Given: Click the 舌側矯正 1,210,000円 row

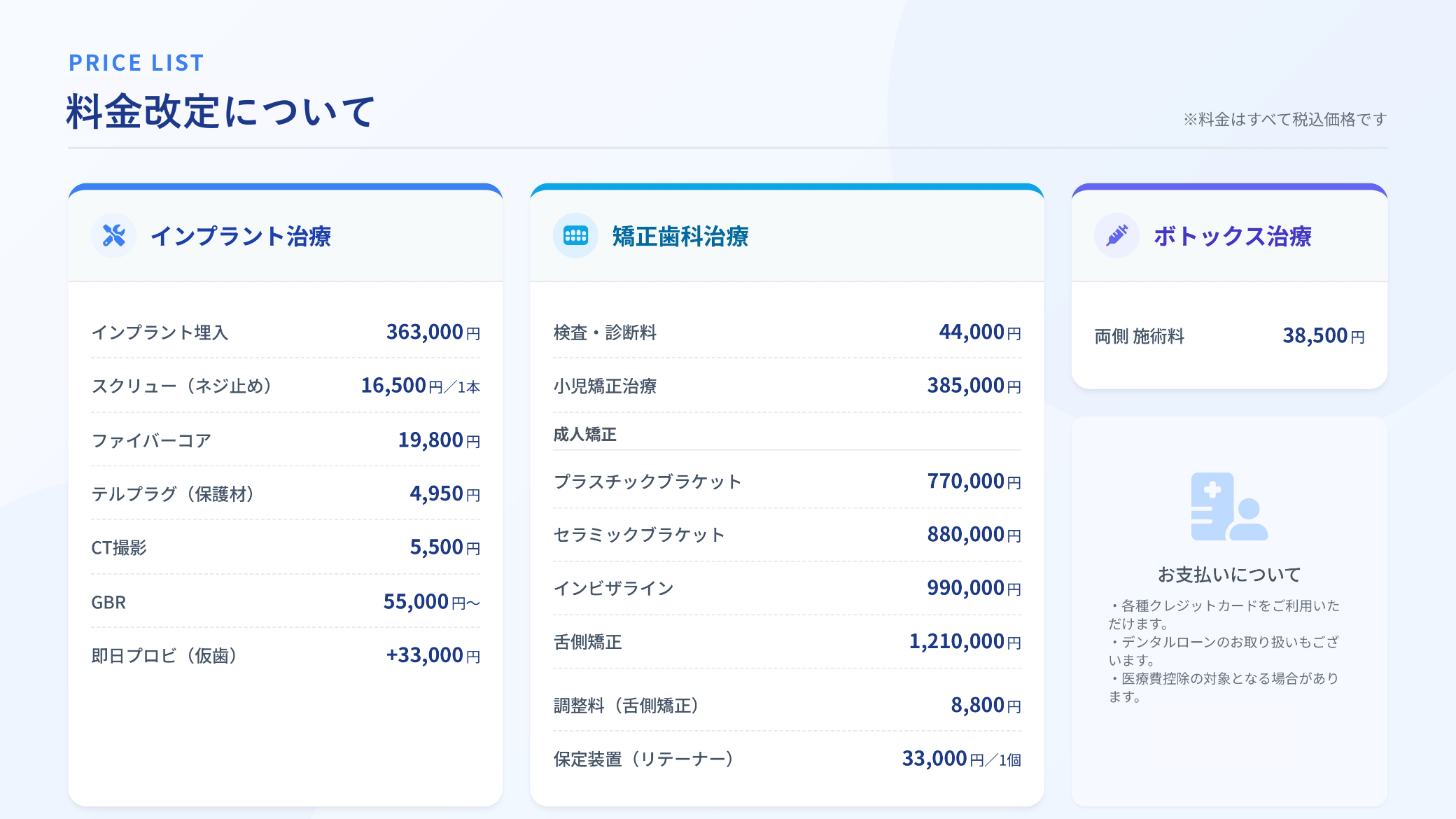Looking at the screenshot, I should [x=787, y=642].
